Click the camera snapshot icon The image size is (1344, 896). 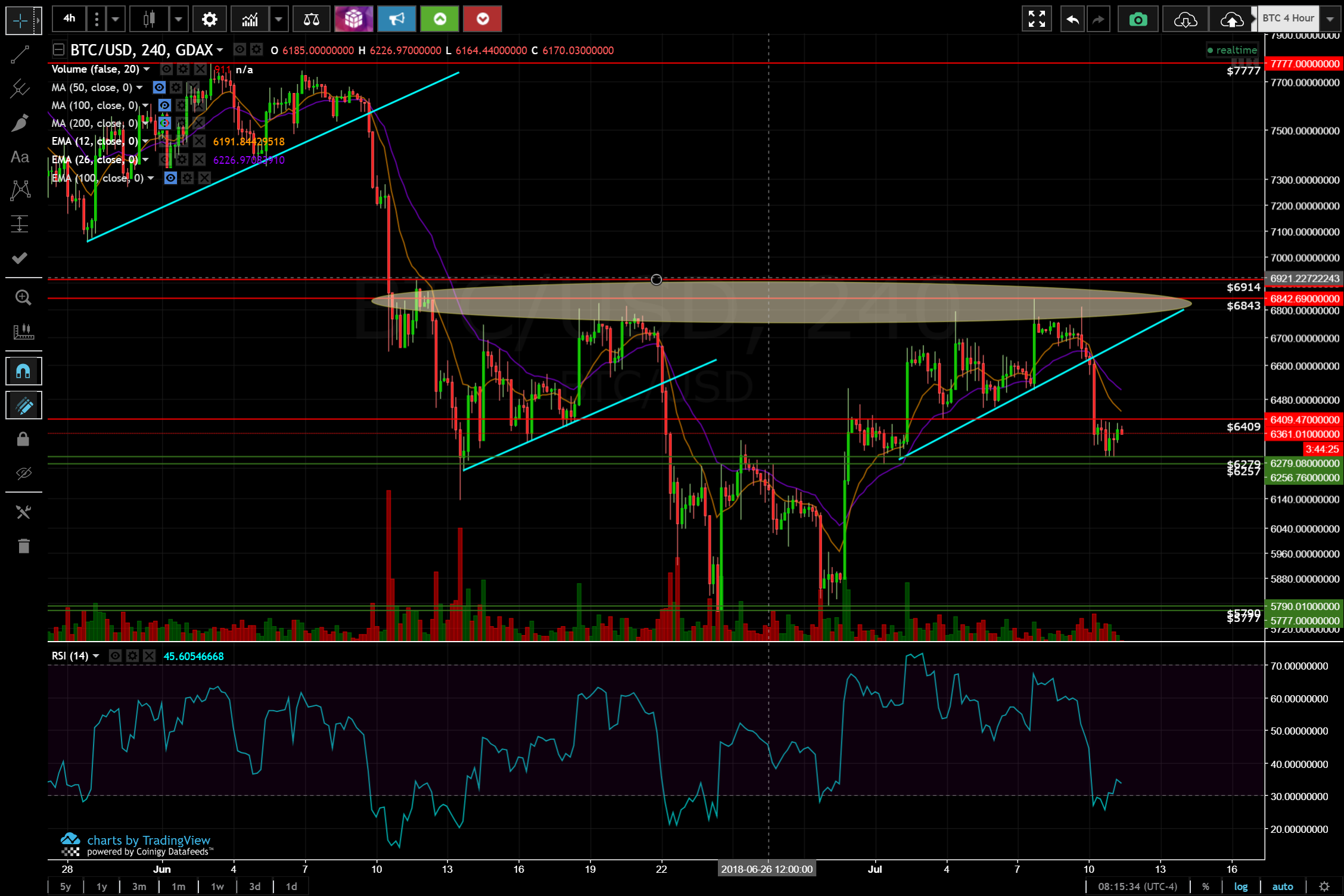[x=1138, y=19]
